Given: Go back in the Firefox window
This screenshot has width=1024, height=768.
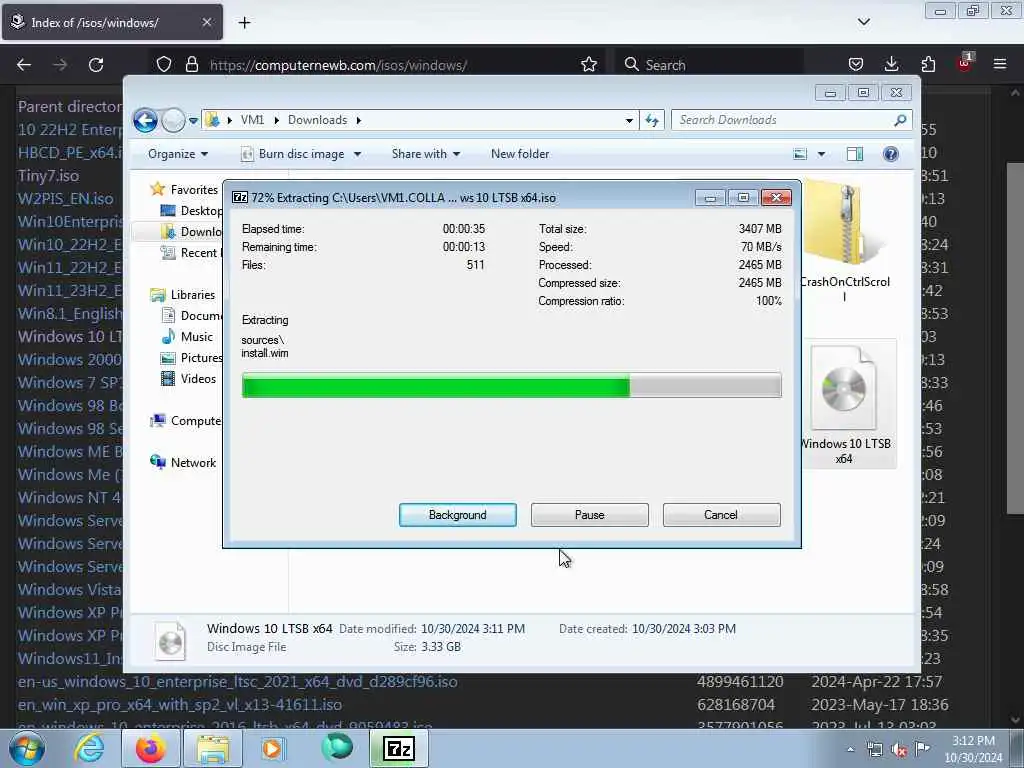Looking at the screenshot, I should tap(24, 65).
